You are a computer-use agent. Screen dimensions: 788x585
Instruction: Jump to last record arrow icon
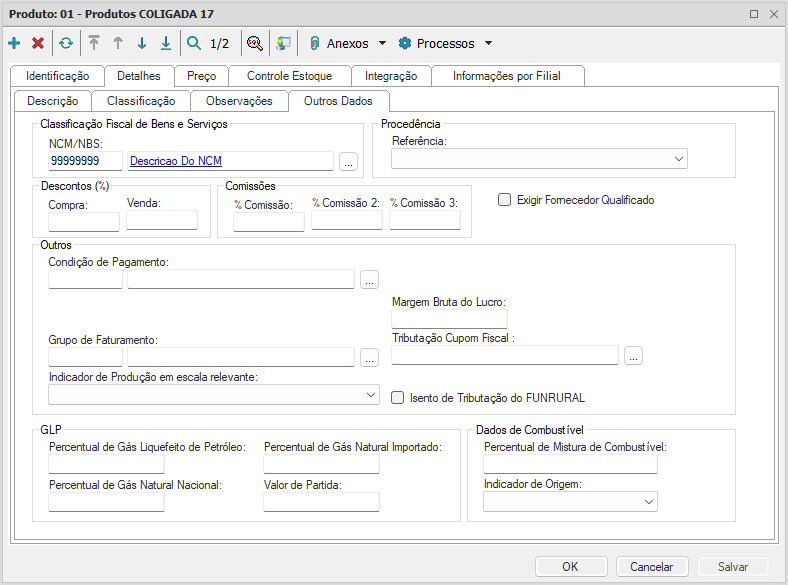166,44
